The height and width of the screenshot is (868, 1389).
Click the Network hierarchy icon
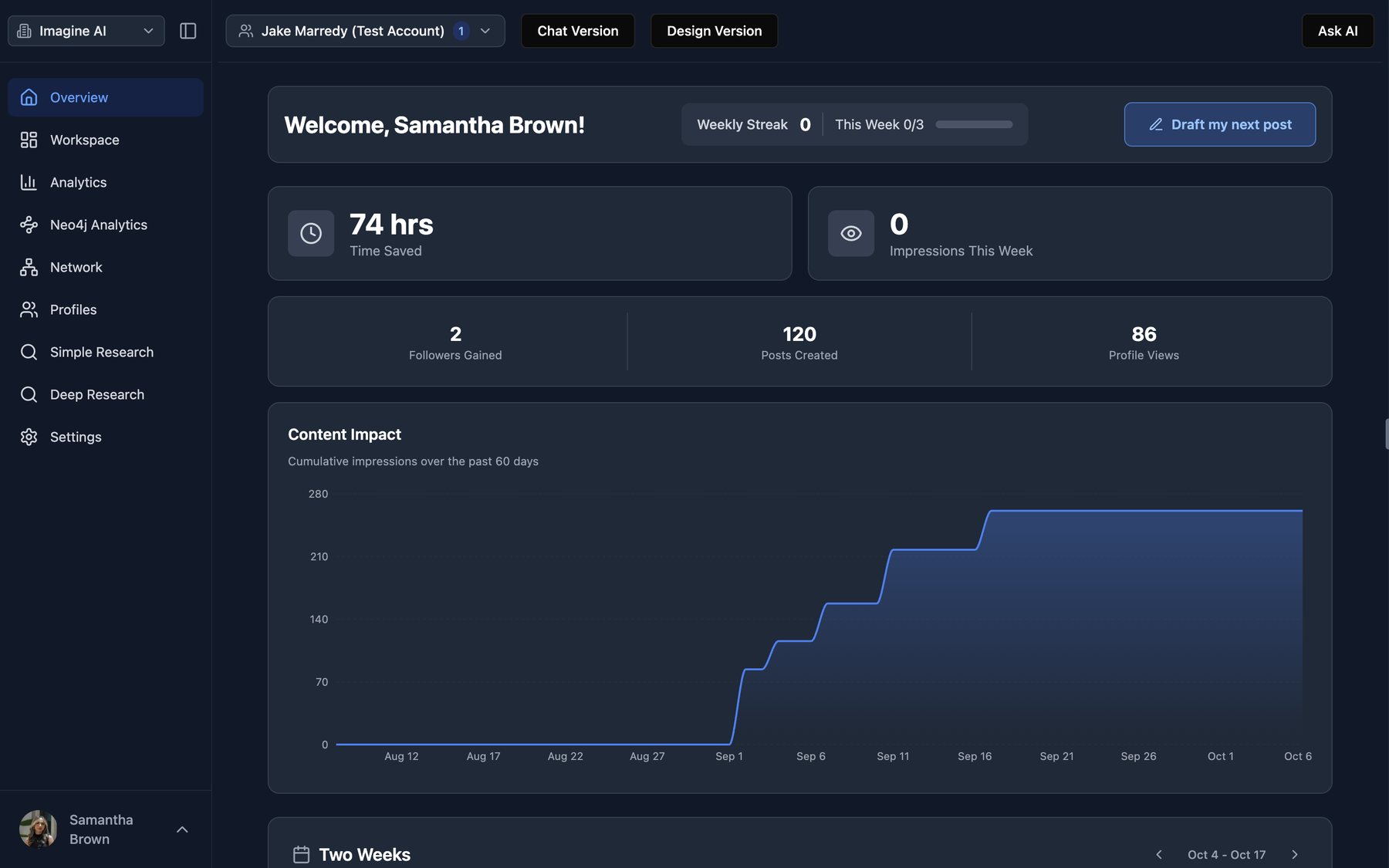(x=29, y=267)
